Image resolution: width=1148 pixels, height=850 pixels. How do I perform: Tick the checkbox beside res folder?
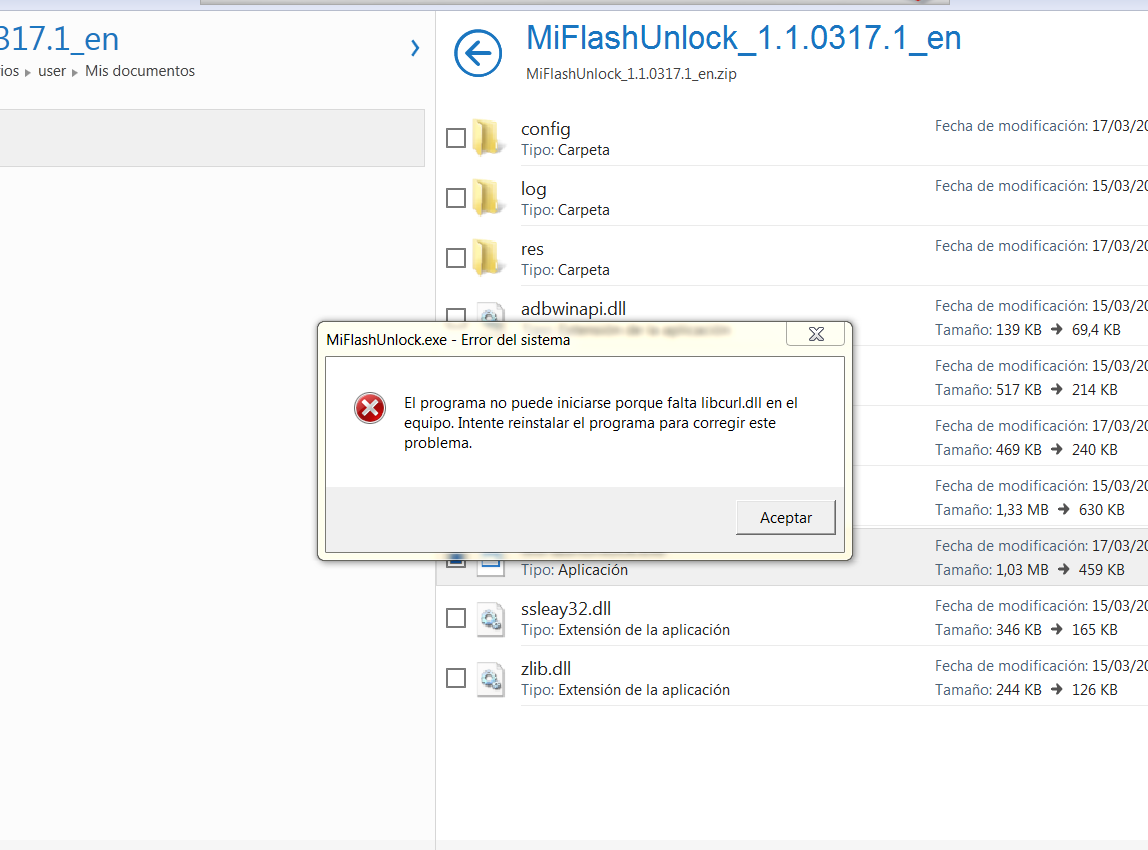tap(456, 258)
